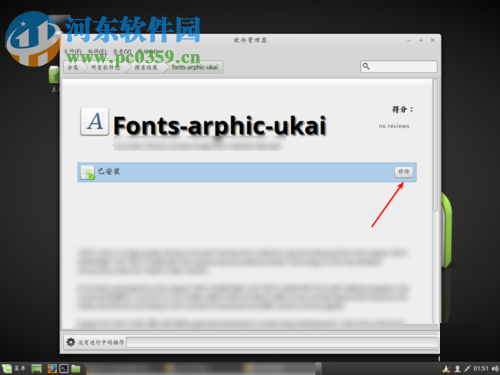Open the 文件(F) menu

tap(73, 51)
